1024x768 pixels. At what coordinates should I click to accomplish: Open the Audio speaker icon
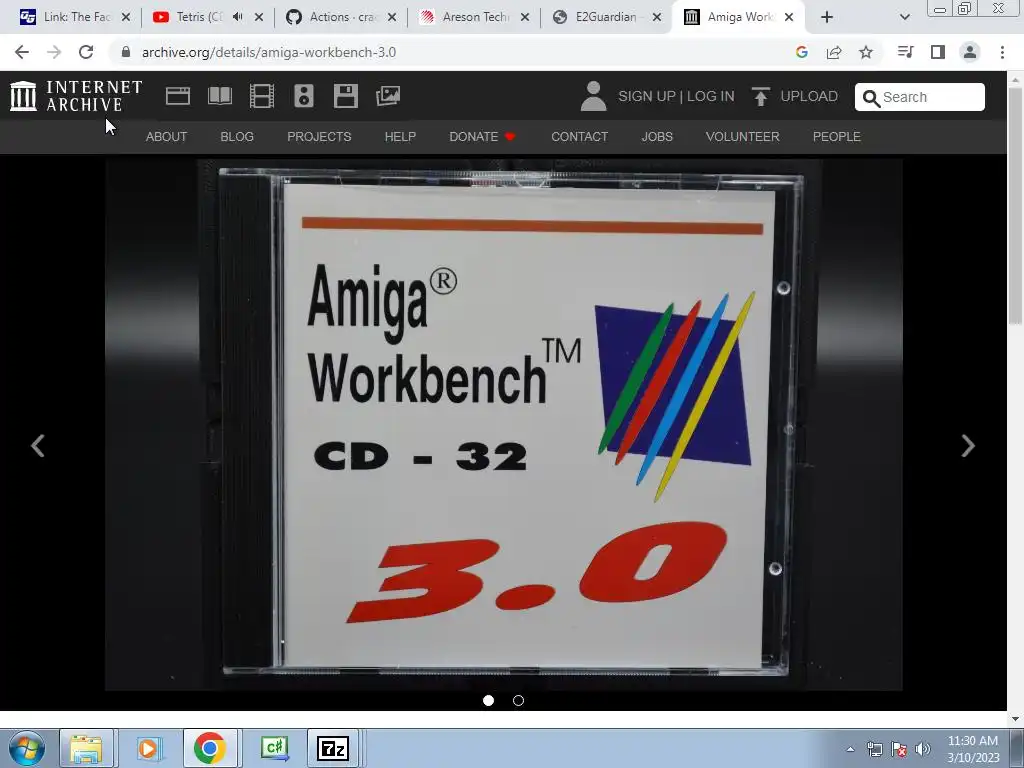[x=304, y=96]
